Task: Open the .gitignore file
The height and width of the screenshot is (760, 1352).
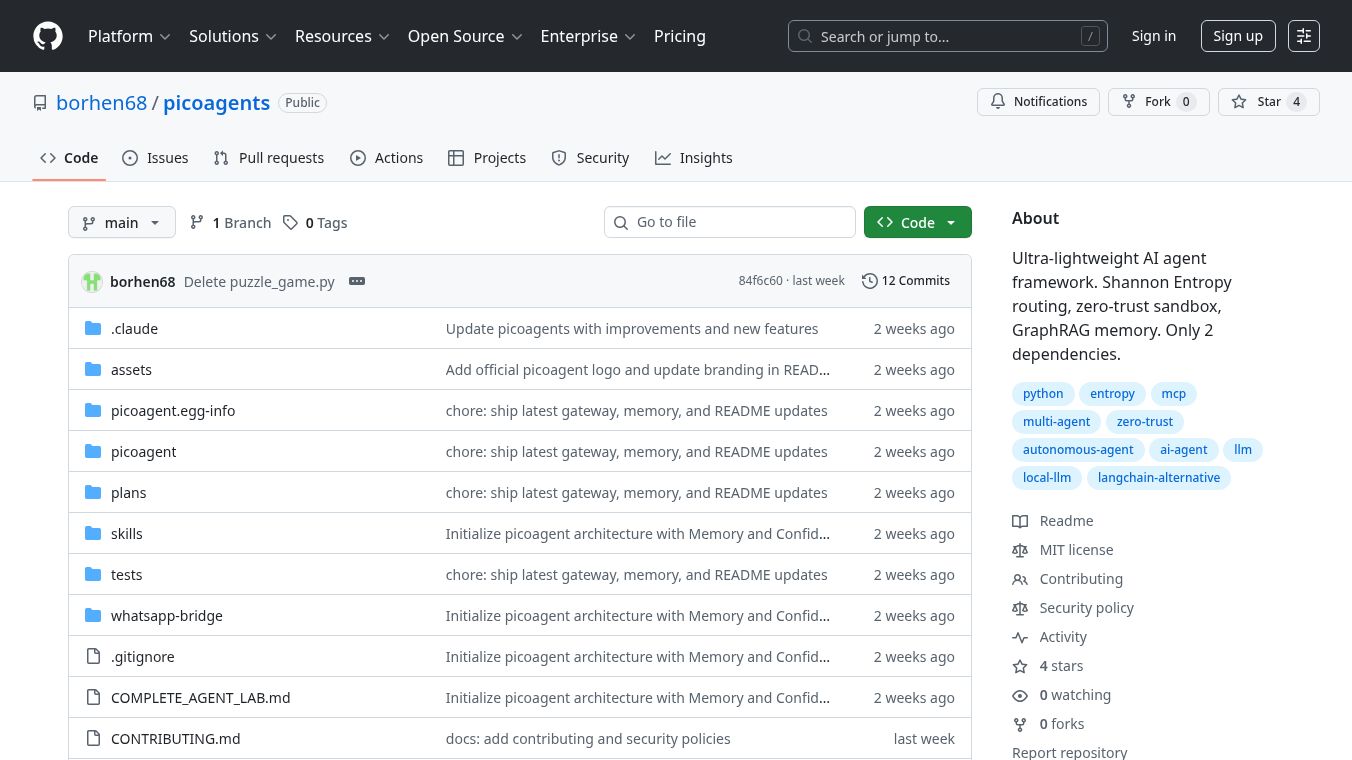Action: (142, 657)
